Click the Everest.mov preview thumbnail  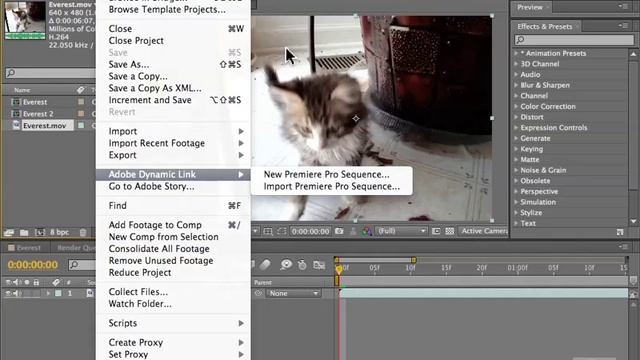(25, 20)
